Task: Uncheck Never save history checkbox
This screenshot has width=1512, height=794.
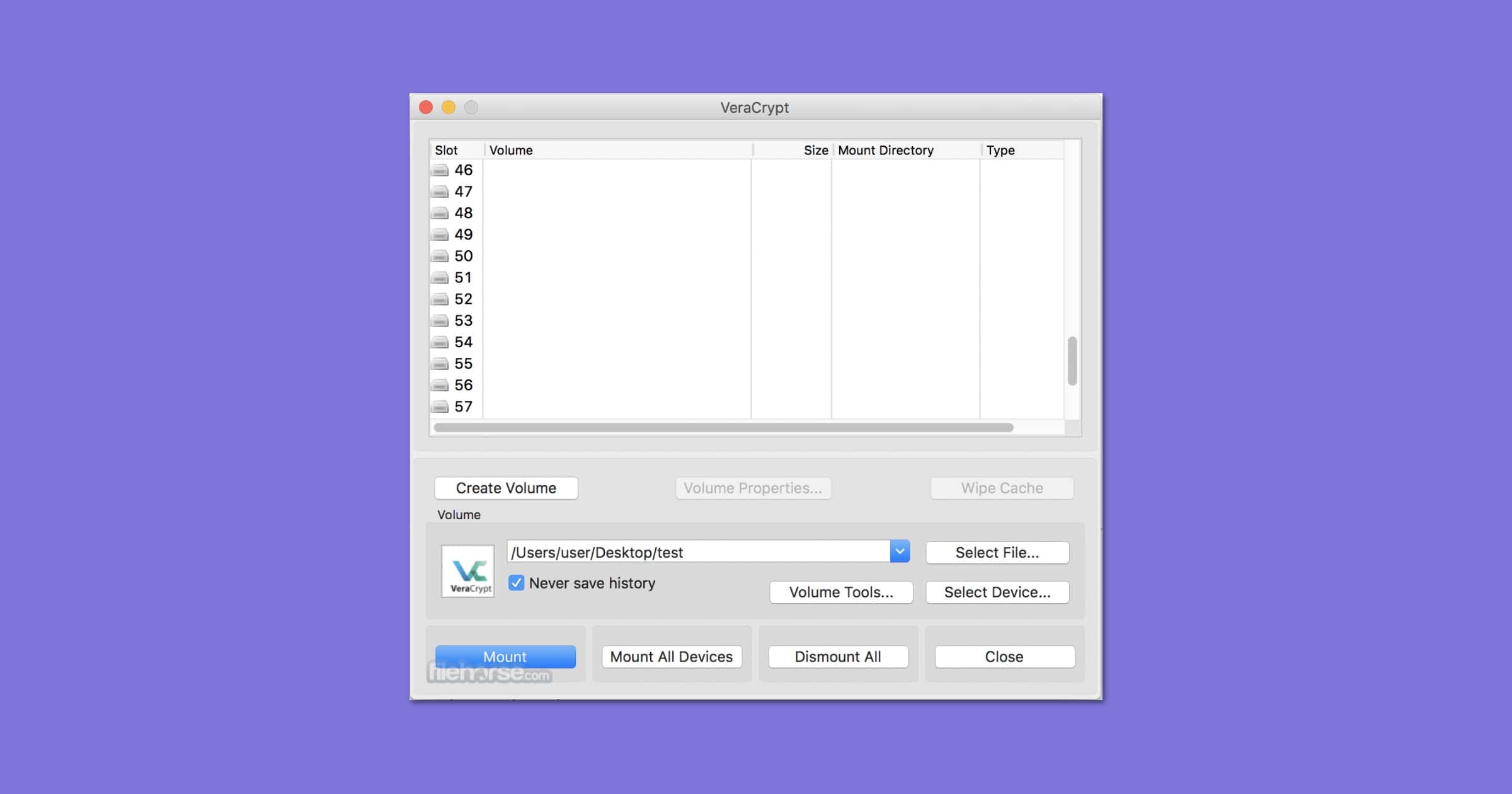Action: point(516,583)
